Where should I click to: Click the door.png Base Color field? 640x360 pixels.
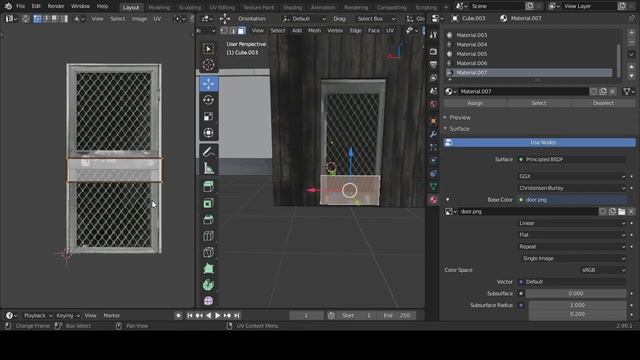click(571, 200)
